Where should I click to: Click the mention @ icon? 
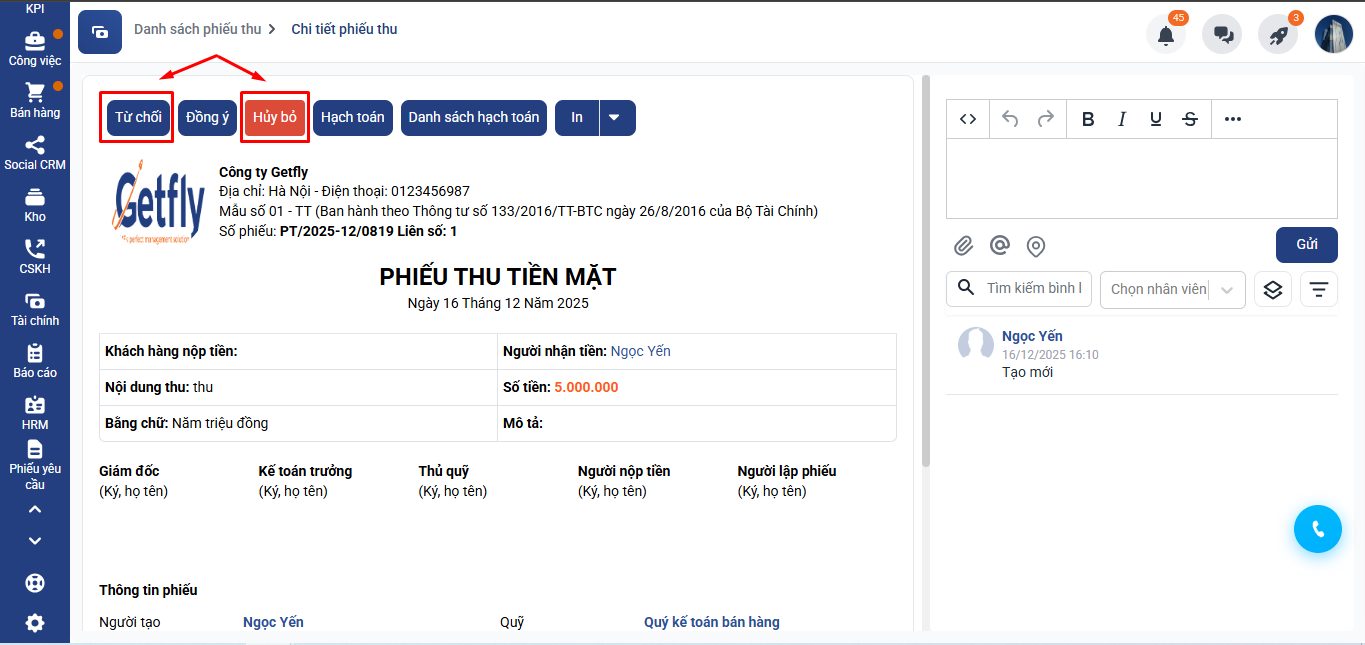pyautogui.click(x=999, y=245)
